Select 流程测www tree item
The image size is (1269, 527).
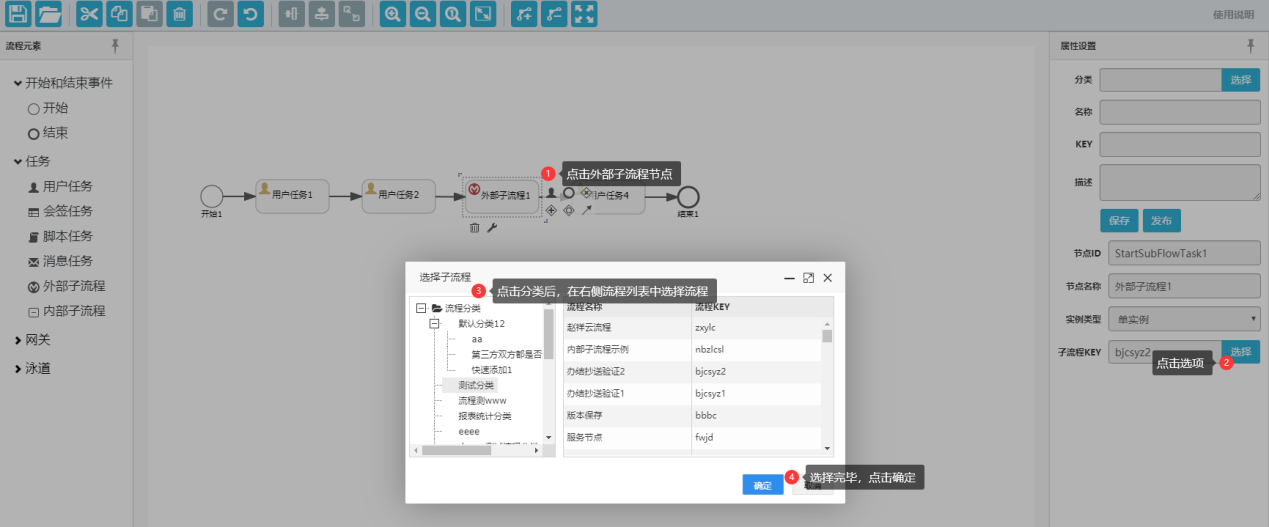point(482,400)
